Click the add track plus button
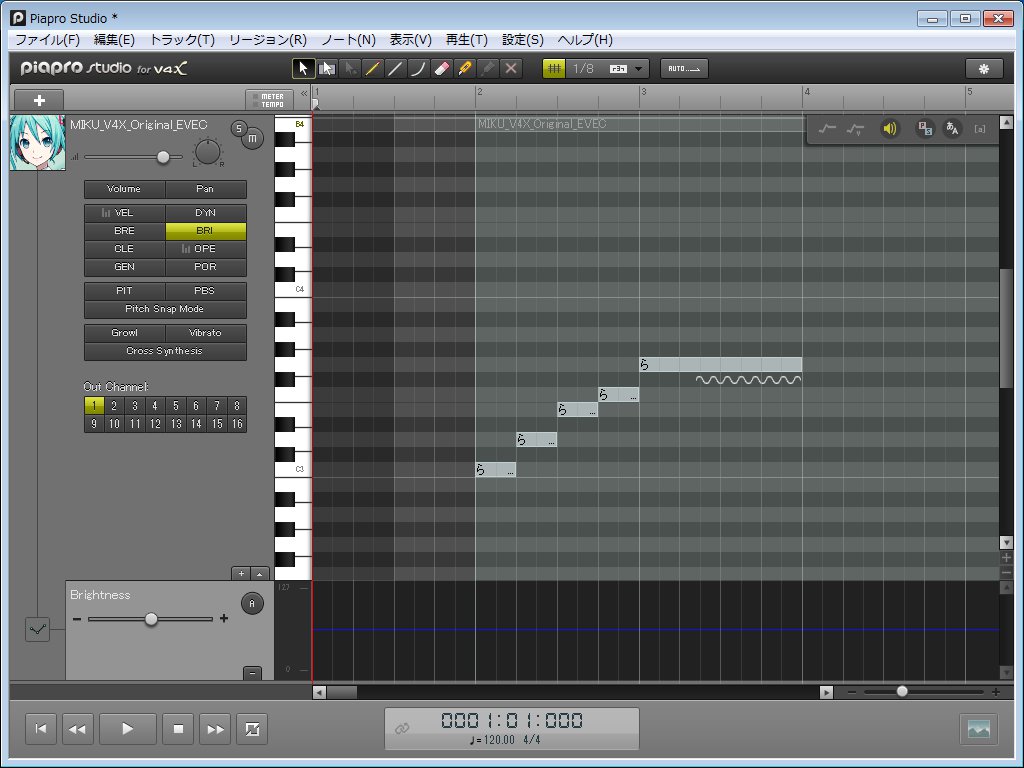The width and height of the screenshot is (1024, 768). pyautogui.click(x=39, y=100)
